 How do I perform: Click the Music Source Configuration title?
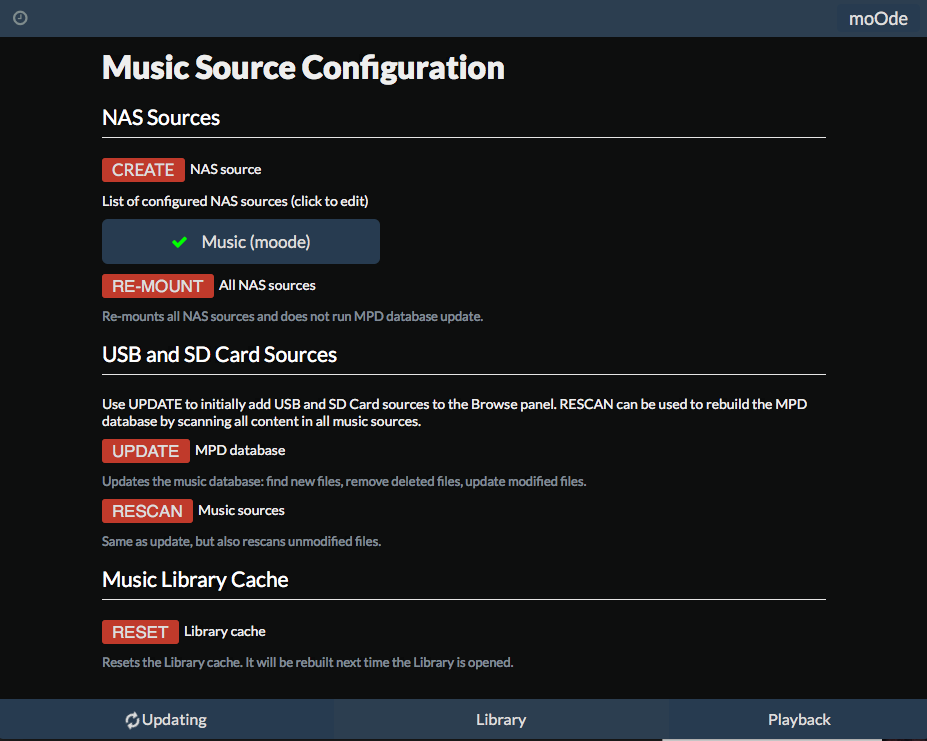click(x=303, y=67)
